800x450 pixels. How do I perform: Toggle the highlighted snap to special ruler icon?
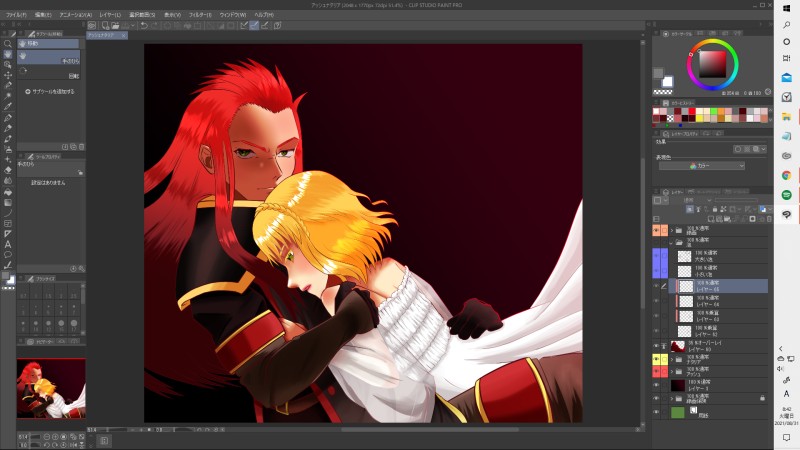254,26
